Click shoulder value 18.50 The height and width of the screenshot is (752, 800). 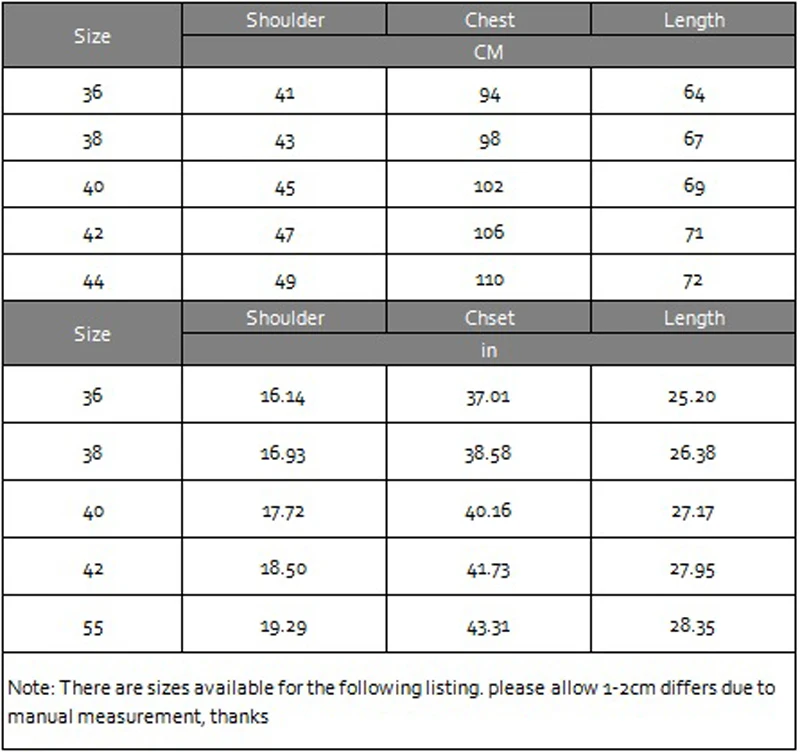(284, 568)
